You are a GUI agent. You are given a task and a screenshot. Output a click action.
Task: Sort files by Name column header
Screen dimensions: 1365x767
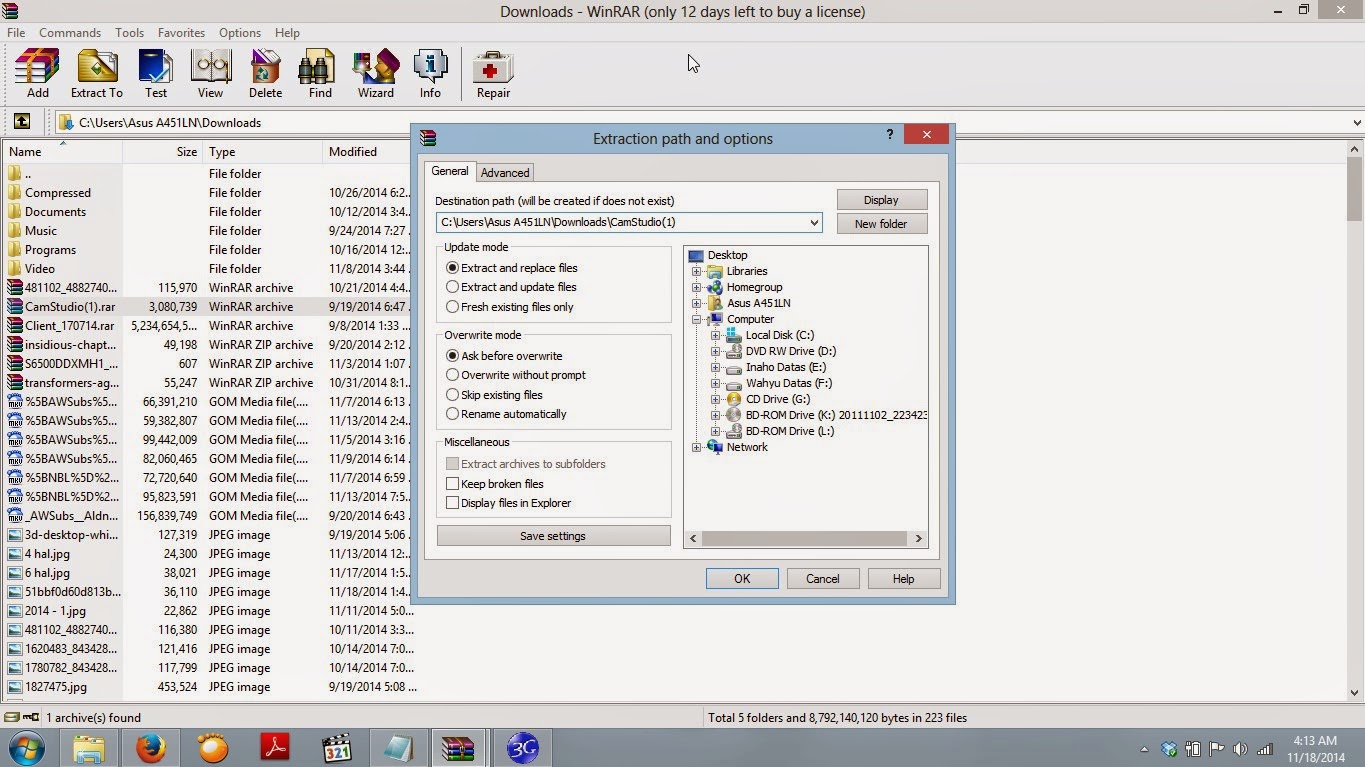[x=62, y=152]
